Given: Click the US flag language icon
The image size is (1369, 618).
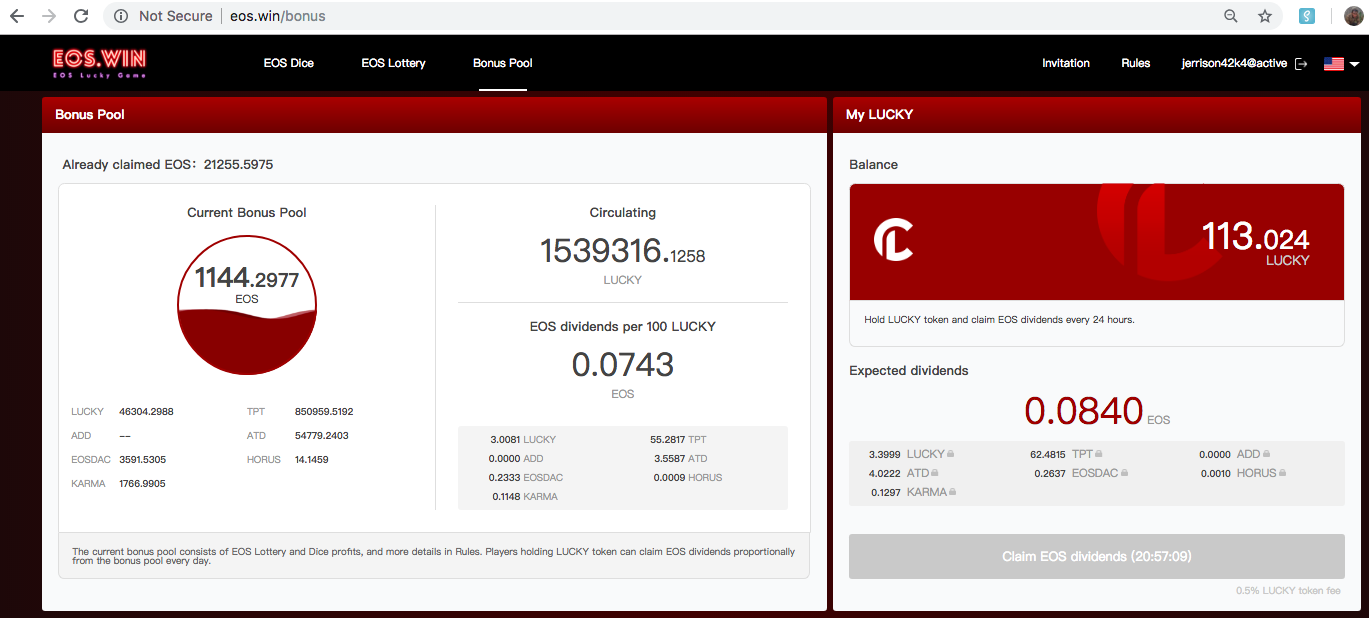Looking at the screenshot, I should click(1334, 63).
